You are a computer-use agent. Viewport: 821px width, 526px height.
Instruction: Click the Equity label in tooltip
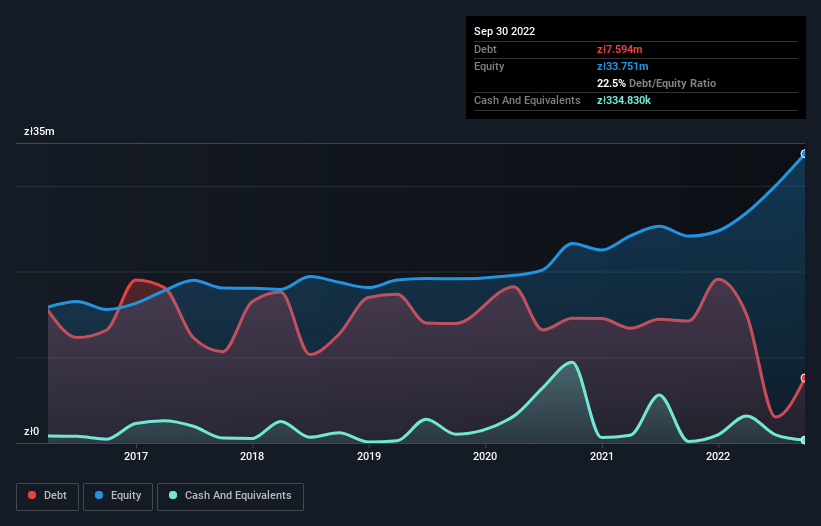[x=489, y=66]
